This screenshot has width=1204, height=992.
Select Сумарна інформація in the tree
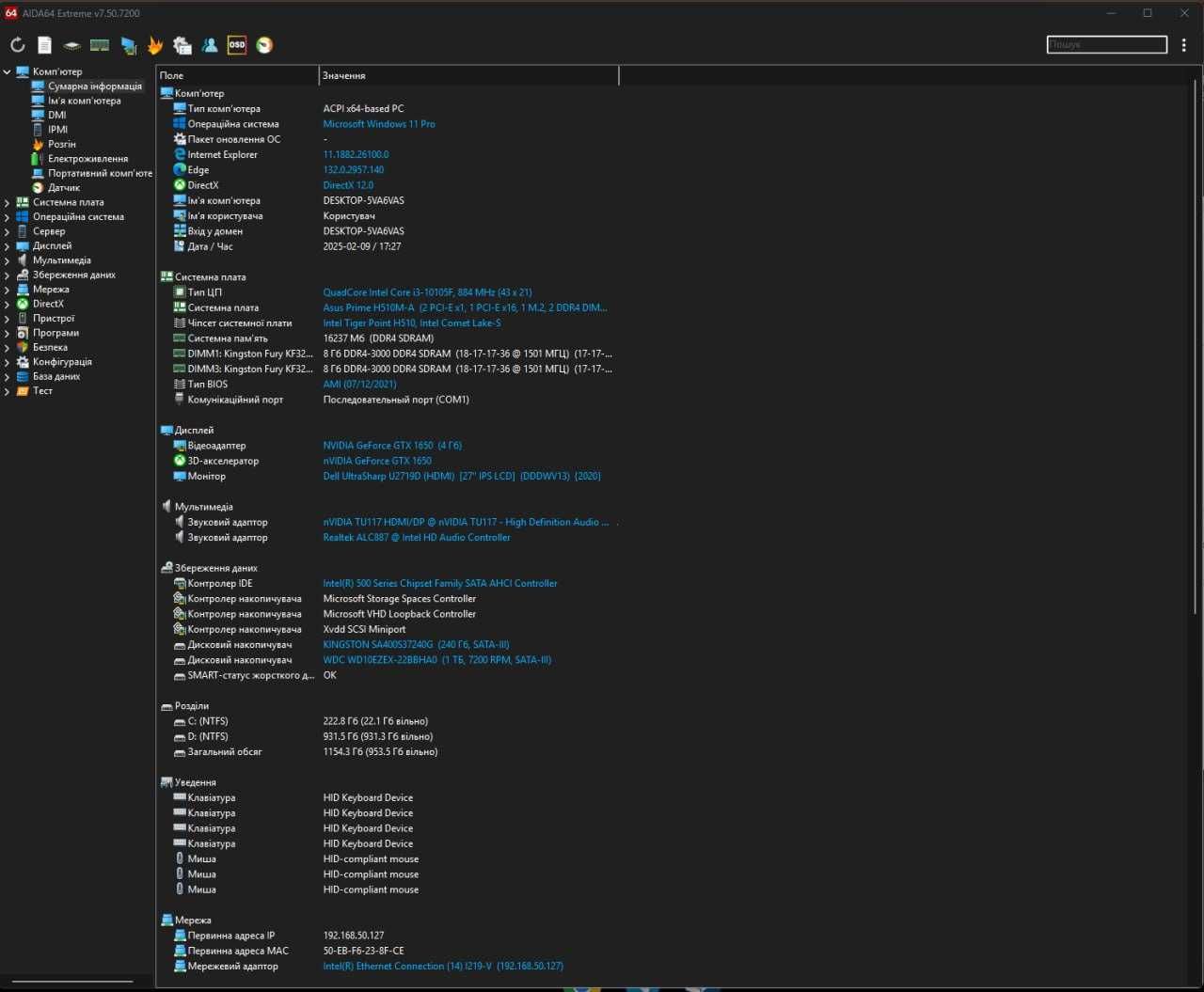click(95, 87)
